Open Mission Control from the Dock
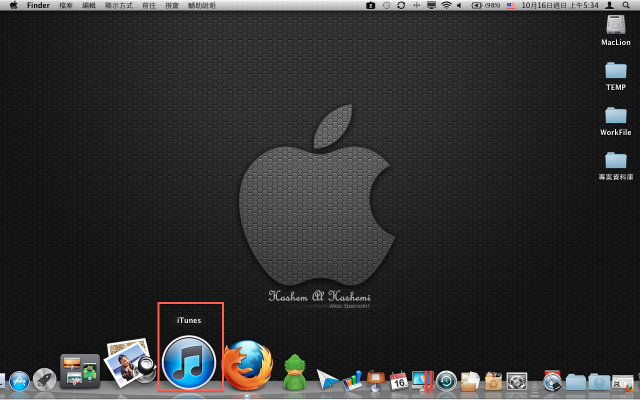The width and height of the screenshot is (640, 400). pos(80,371)
